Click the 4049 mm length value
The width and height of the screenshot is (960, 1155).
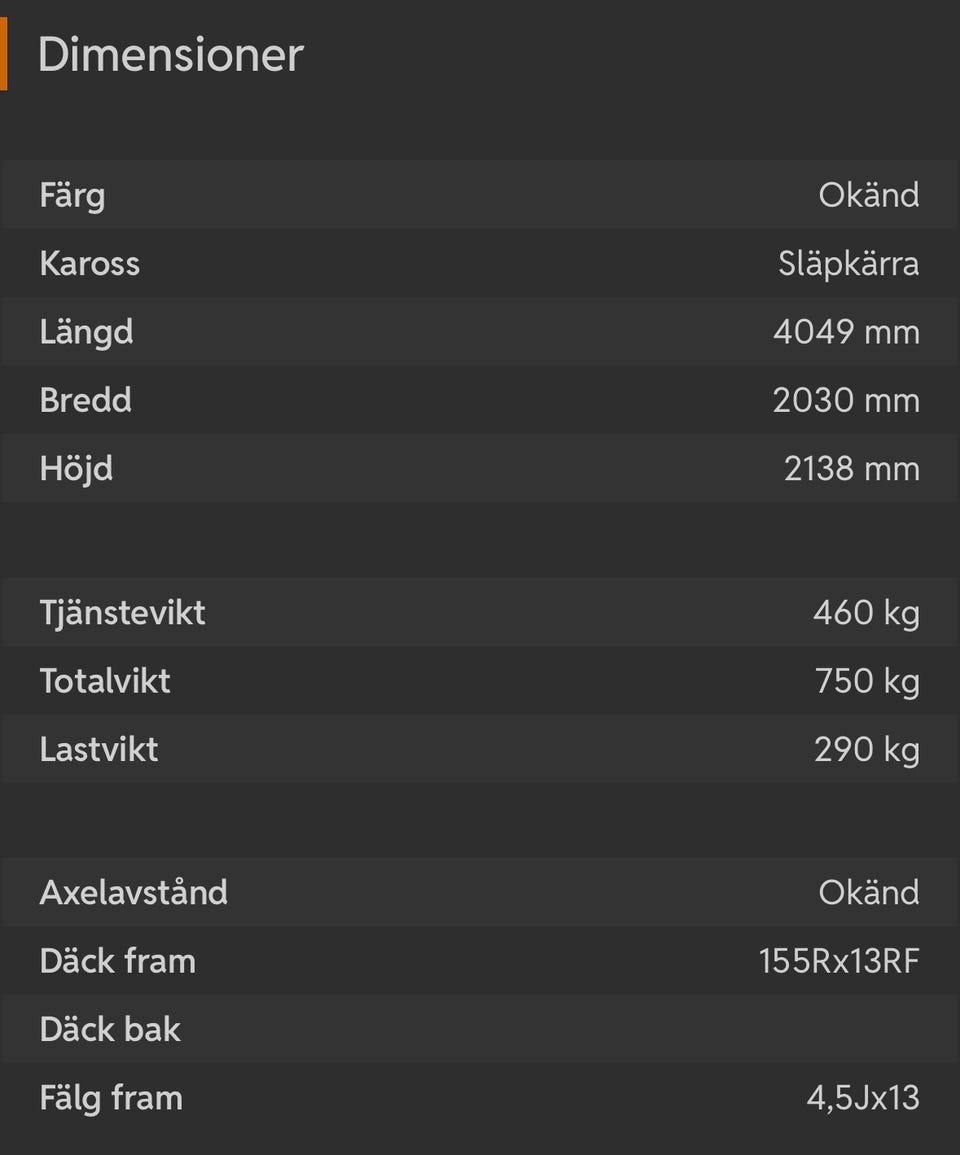(845, 332)
